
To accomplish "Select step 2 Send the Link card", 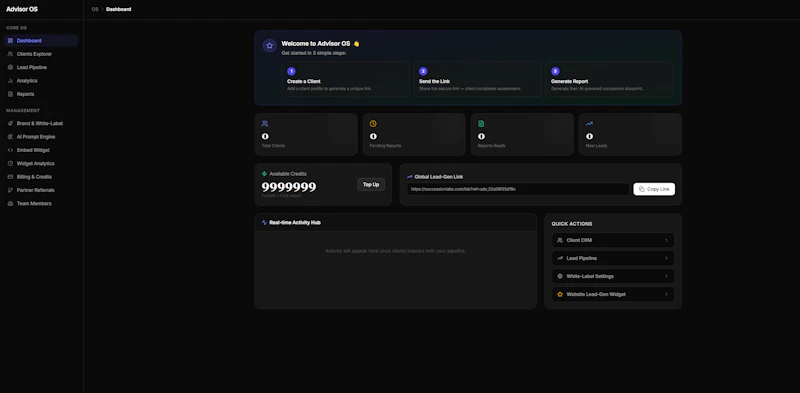I will (477, 79).
